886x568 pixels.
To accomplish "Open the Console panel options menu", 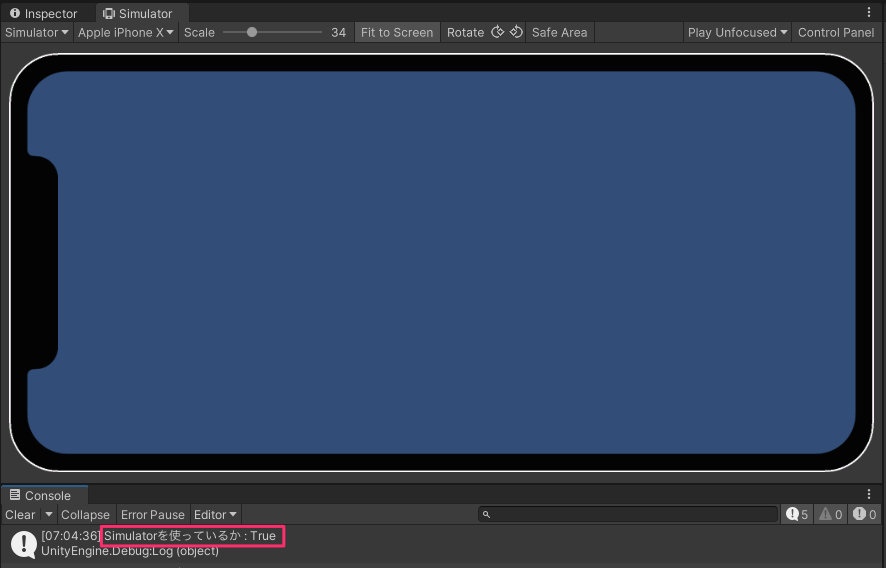I will 869,495.
